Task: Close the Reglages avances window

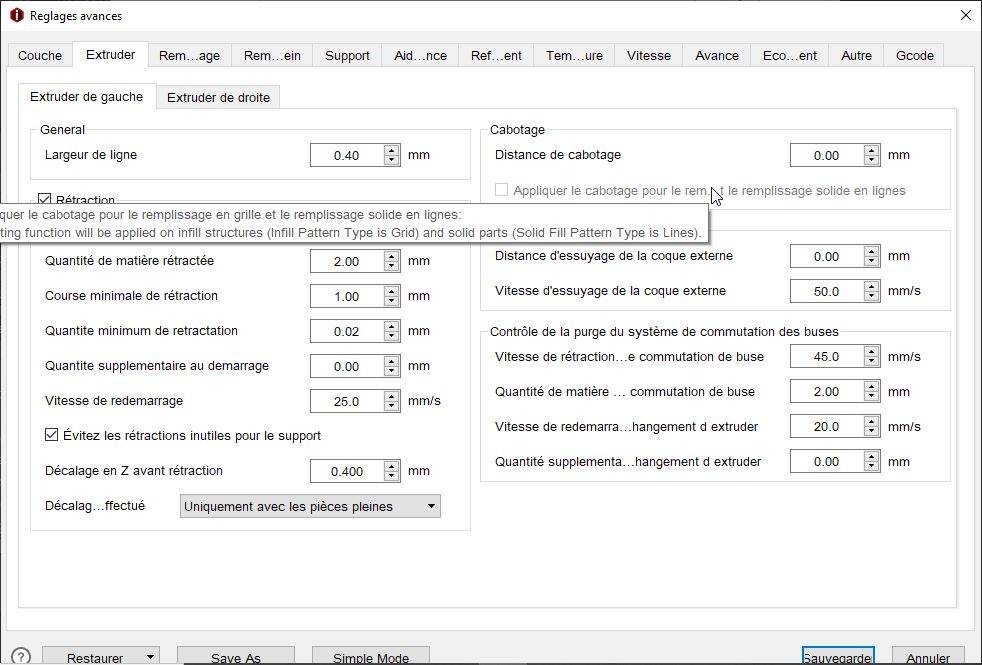Action: point(966,15)
